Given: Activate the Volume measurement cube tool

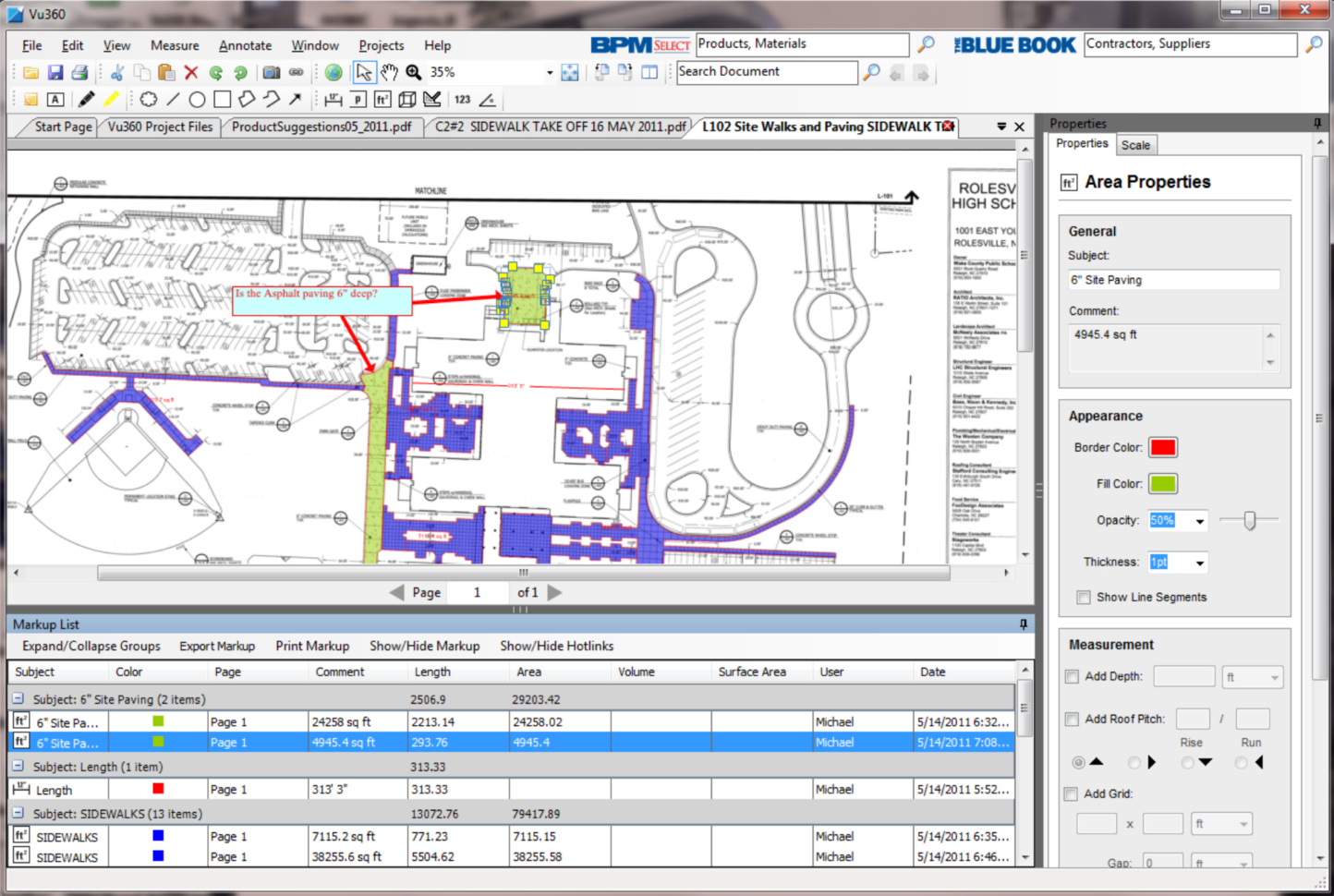Looking at the screenshot, I should pos(407,99).
